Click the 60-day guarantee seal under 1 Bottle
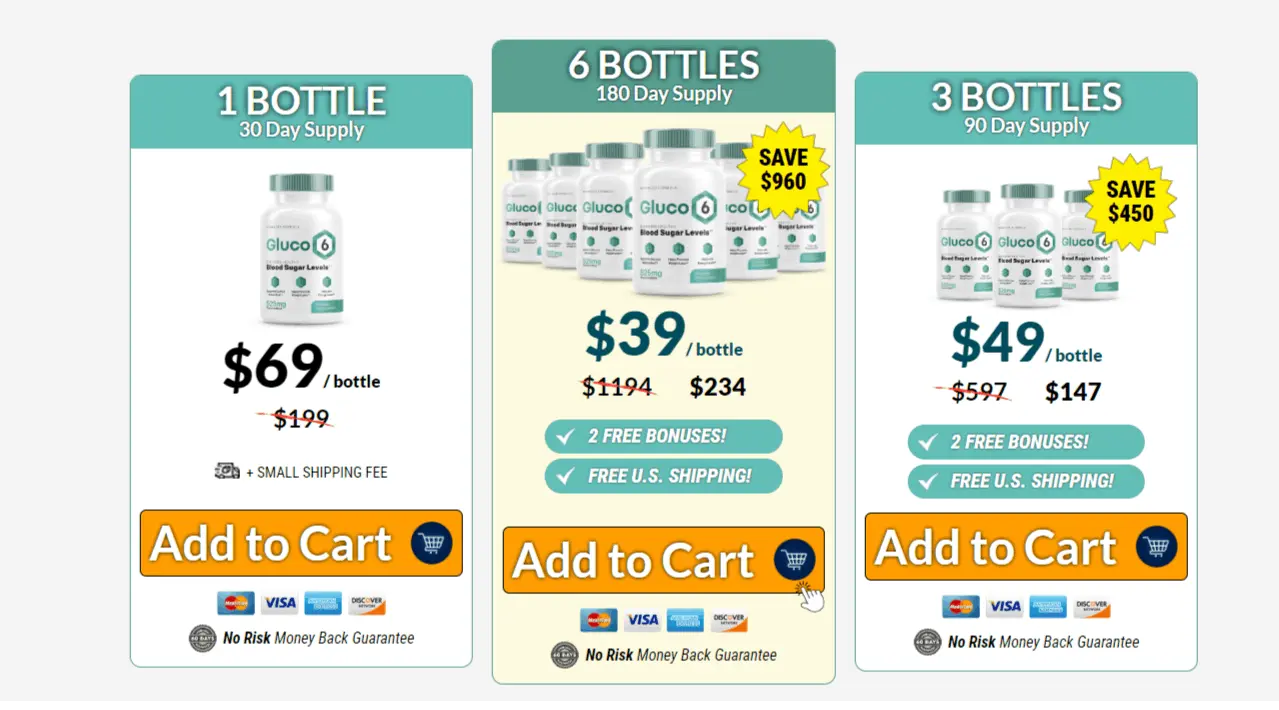 tap(203, 638)
